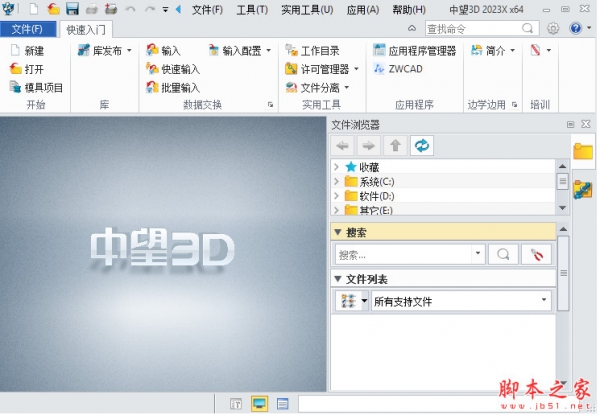
Task: Click the Undo arrow in quick access toolbar
Action: pyautogui.click(x=130, y=9)
